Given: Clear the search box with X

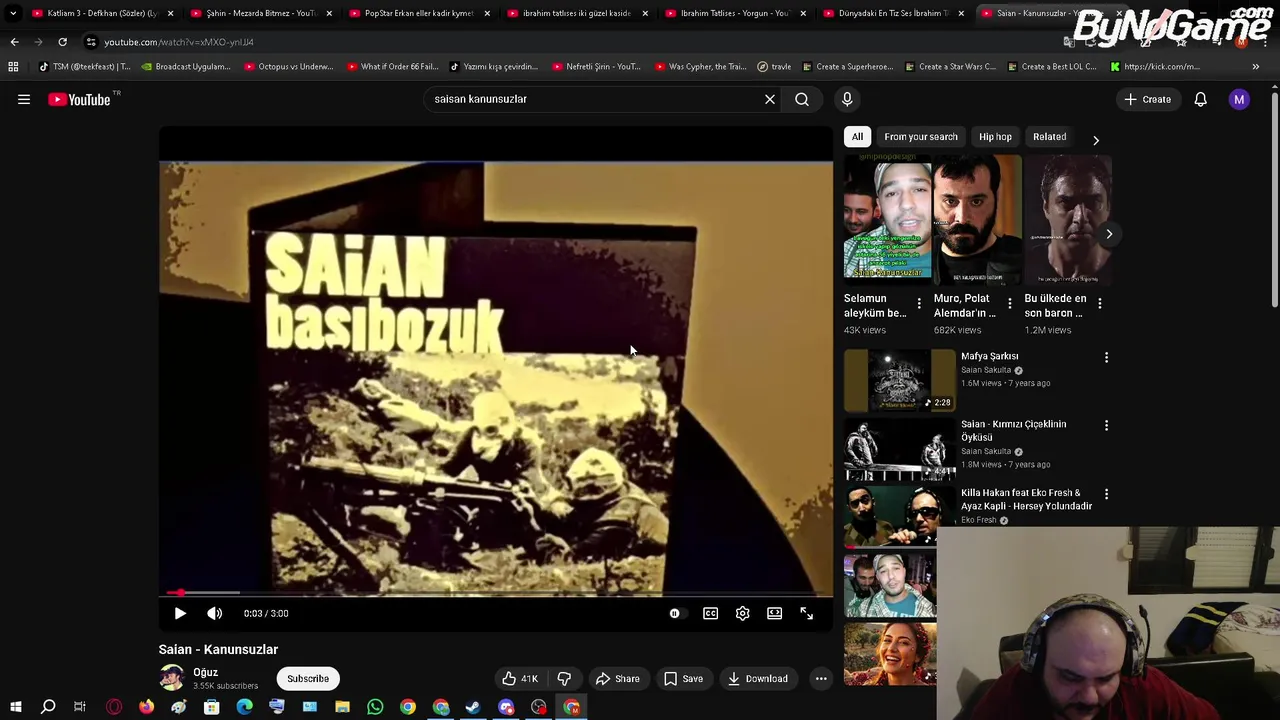Looking at the screenshot, I should click(x=770, y=99).
